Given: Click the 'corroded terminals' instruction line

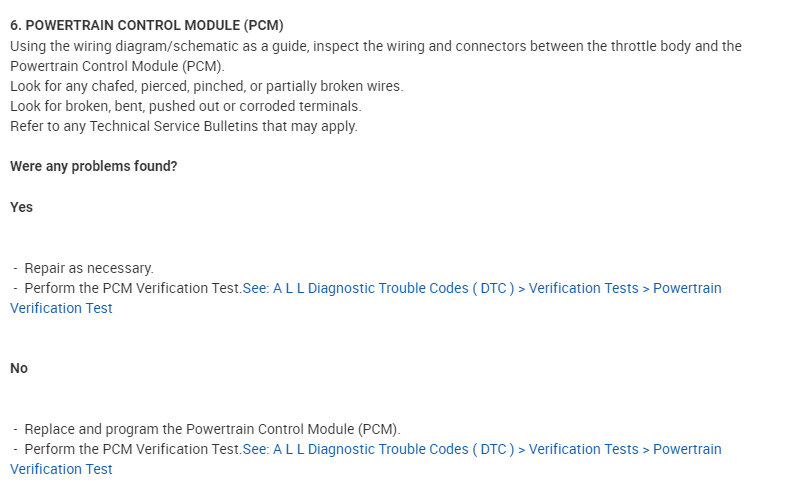Looking at the screenshot, I should pos(186,106).
